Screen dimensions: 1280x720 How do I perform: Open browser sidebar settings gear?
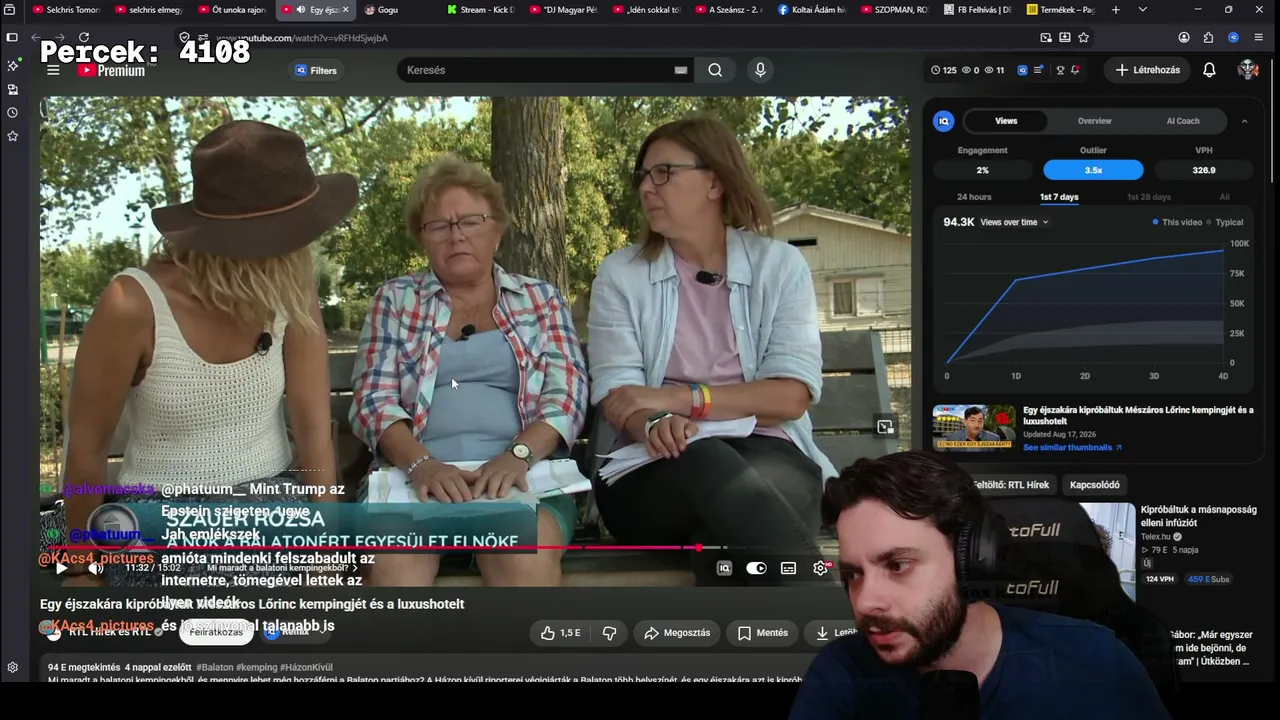(12, 667)
